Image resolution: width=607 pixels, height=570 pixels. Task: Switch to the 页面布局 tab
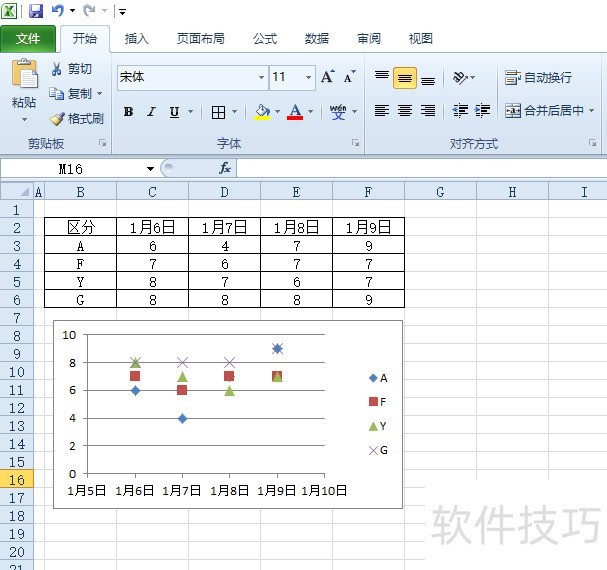[x=201, y=39]
